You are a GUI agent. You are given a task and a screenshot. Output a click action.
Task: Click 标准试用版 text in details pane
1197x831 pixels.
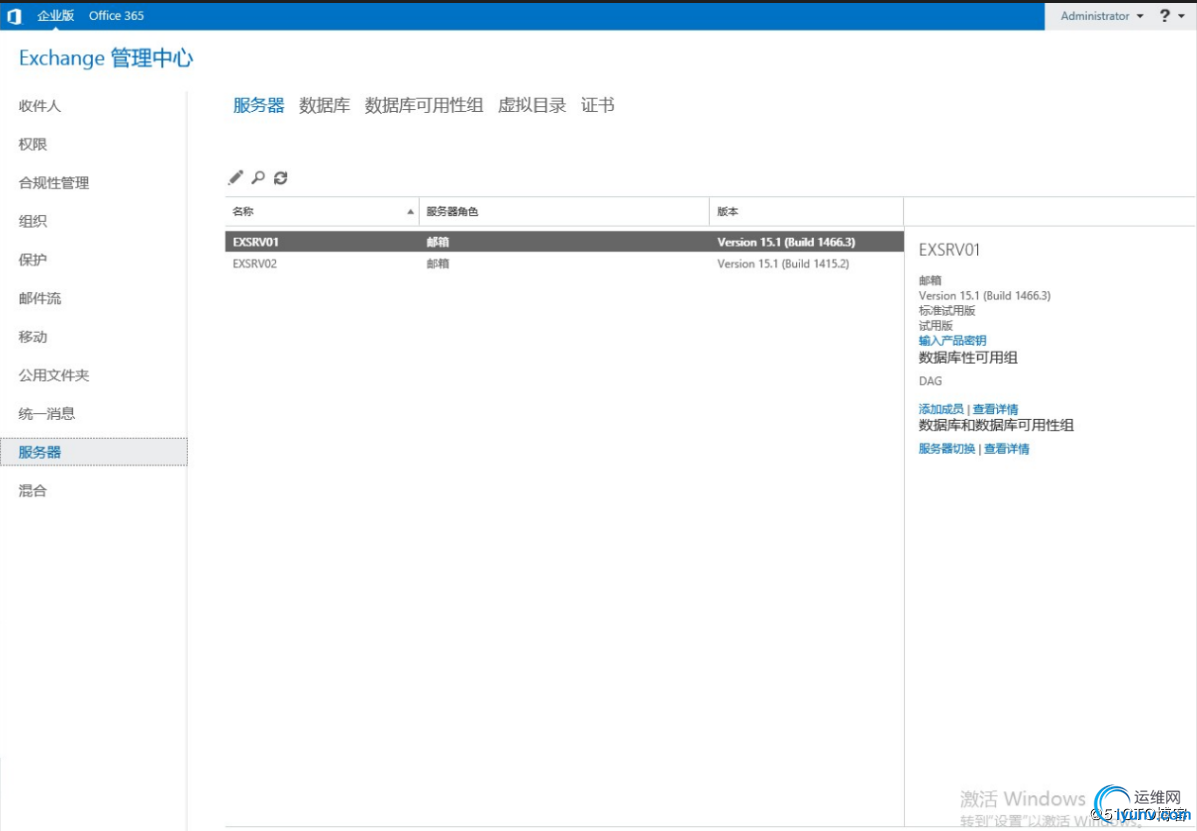click(x=947, y=311)
